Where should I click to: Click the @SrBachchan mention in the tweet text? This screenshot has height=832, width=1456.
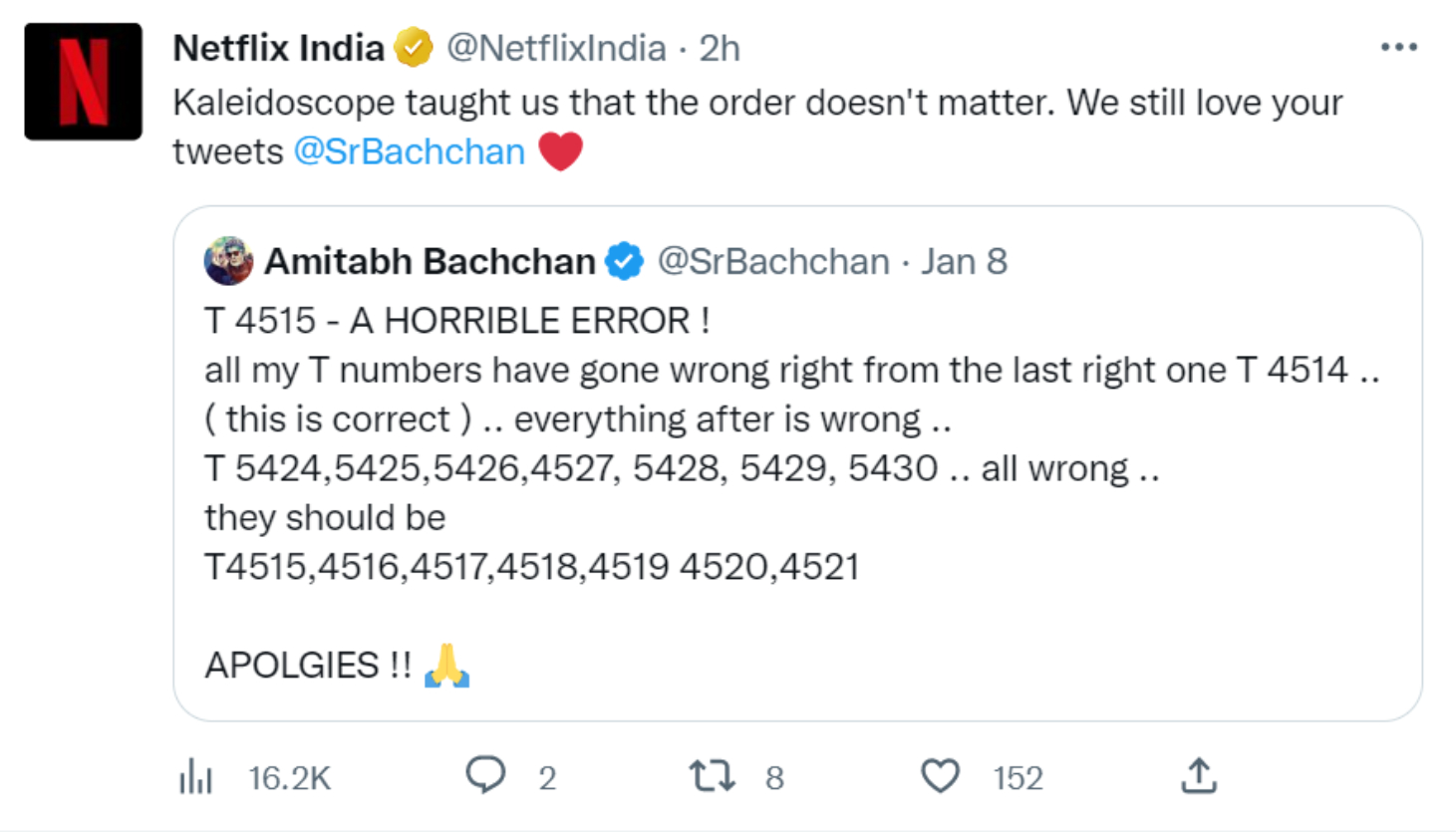(409, 151)
